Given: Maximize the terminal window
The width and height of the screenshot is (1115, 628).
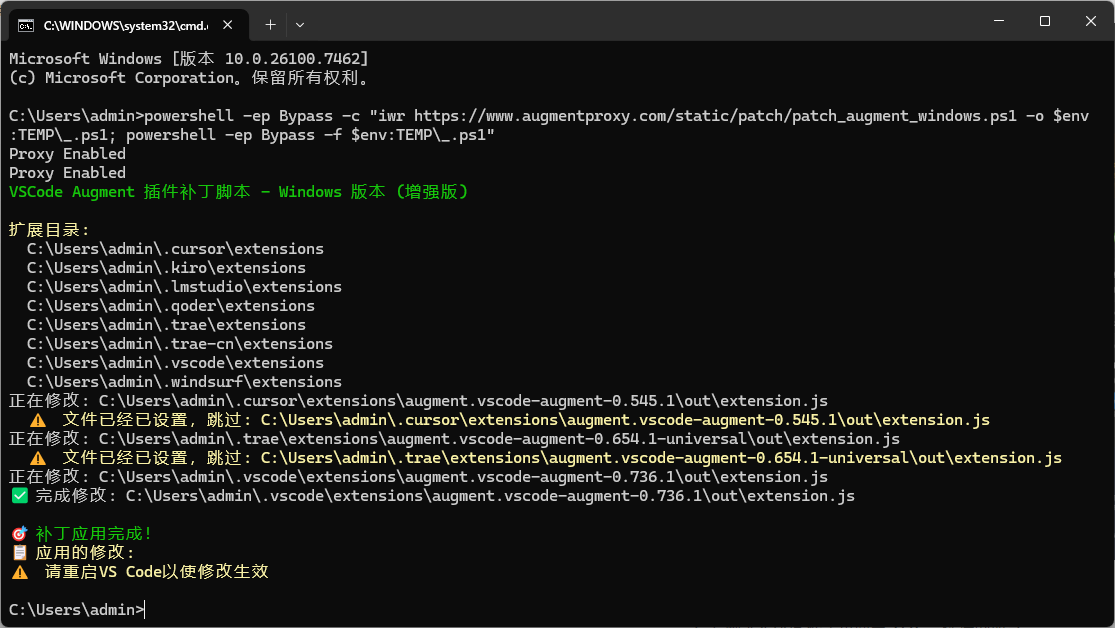Looking at the screenshot, I should (1044, 21).
